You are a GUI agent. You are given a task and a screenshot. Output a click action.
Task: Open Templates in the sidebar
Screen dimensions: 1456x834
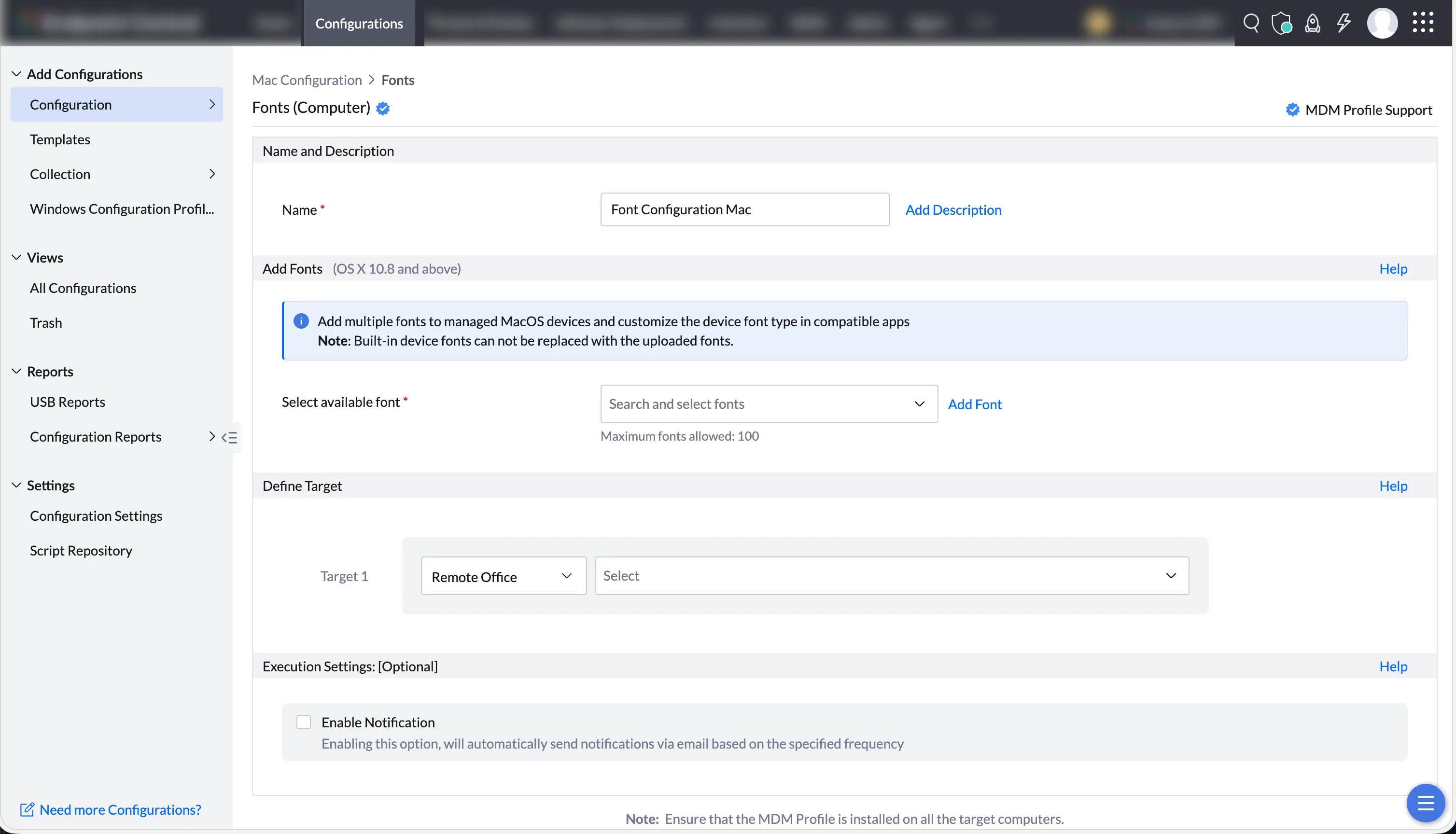coord(59,139)
